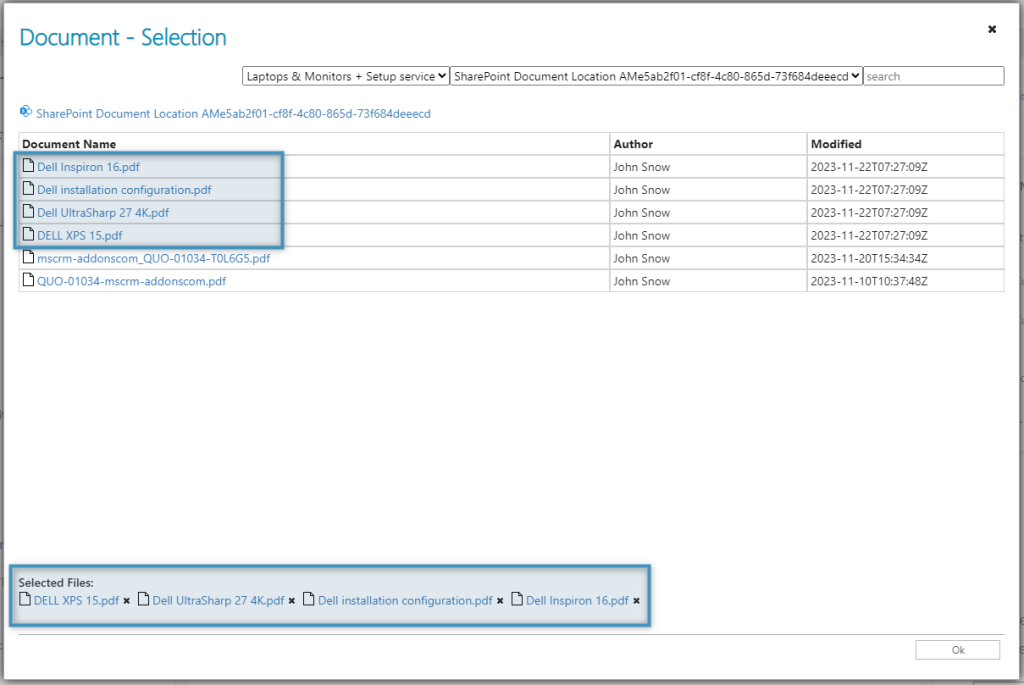Screen dimensions: 1024x685
Task: Remove Dell installation configuration.pdf from Selected Files
Action: [500, 601]
